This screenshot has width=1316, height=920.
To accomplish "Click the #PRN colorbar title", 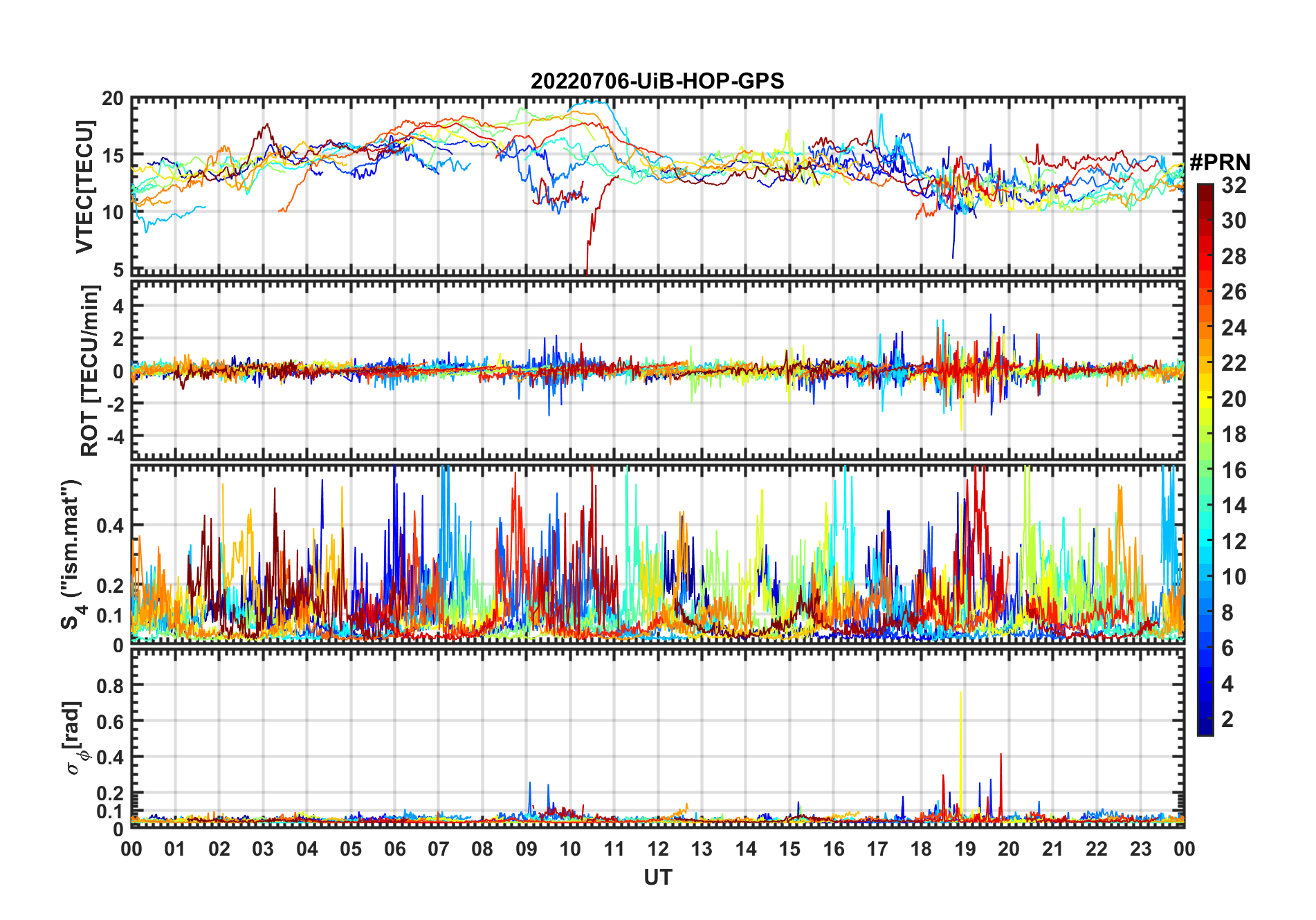I will 1220,162.
